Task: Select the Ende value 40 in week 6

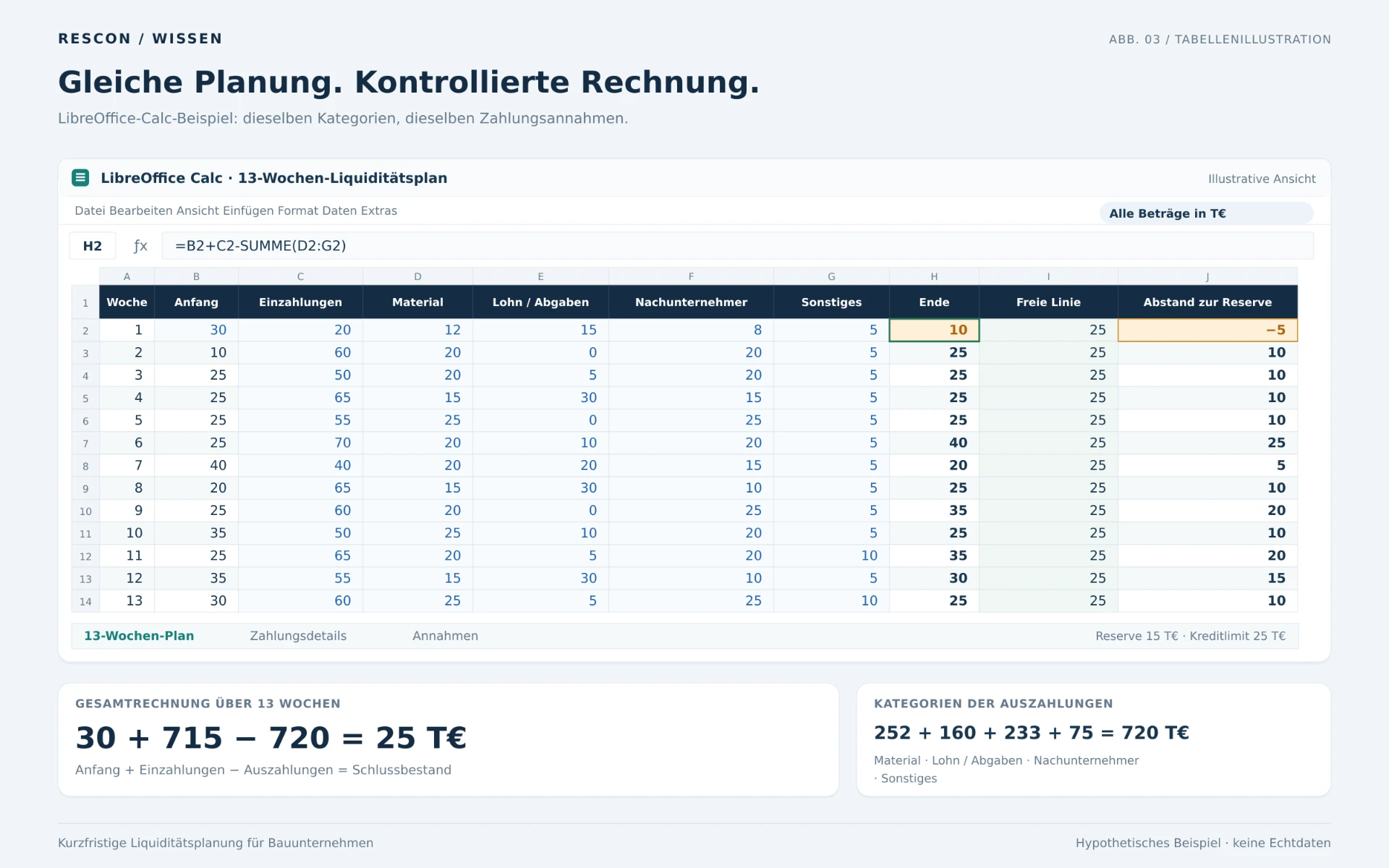Action: 934,443
